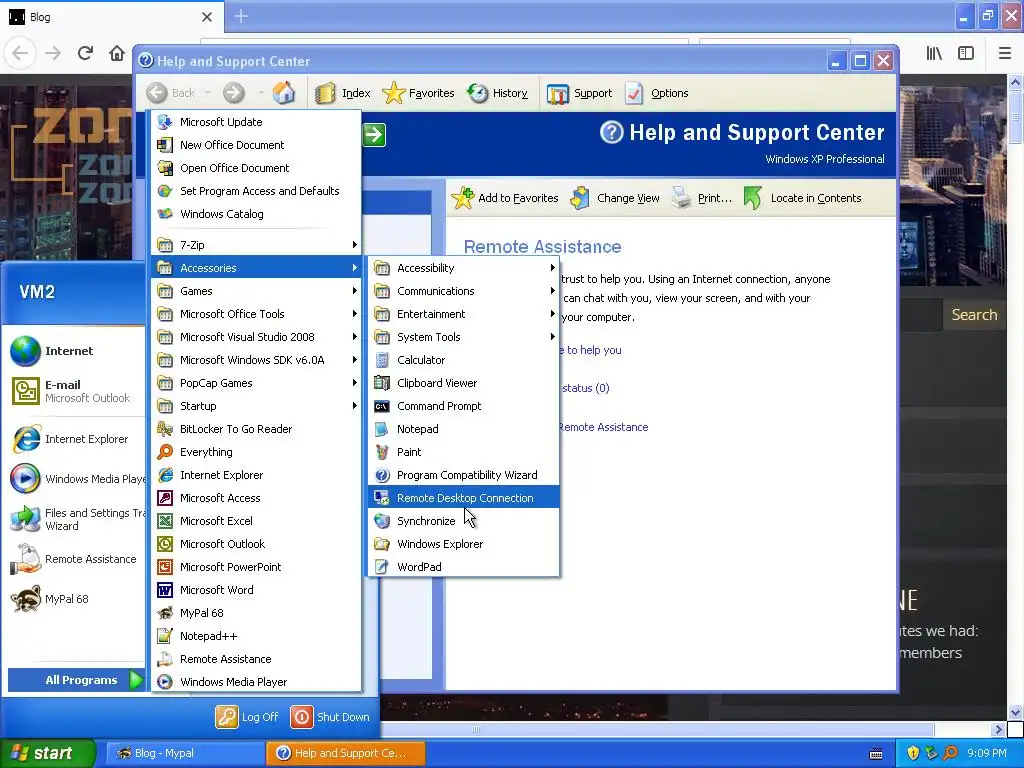
Task: Open E-mail Microsoft Outlook pinned item
Action: point(73,391)
